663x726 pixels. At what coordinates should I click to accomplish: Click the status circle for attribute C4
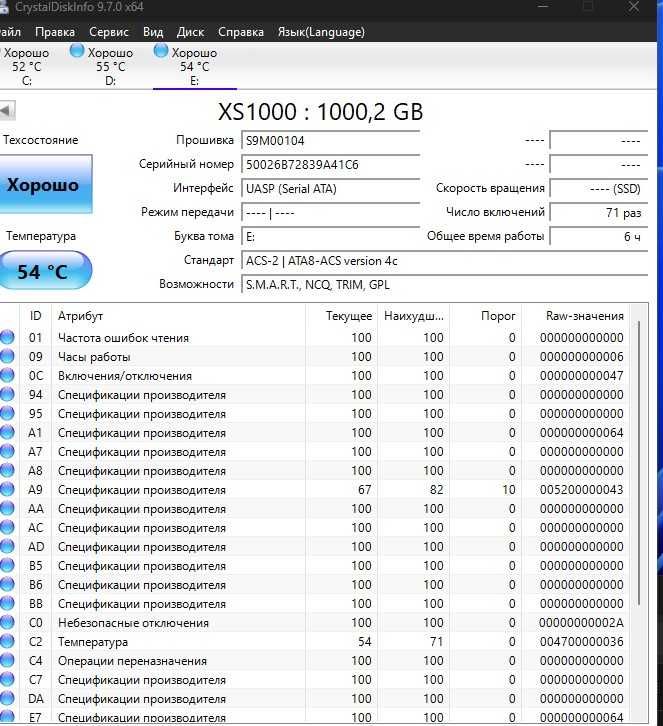(x=7, y=660)
